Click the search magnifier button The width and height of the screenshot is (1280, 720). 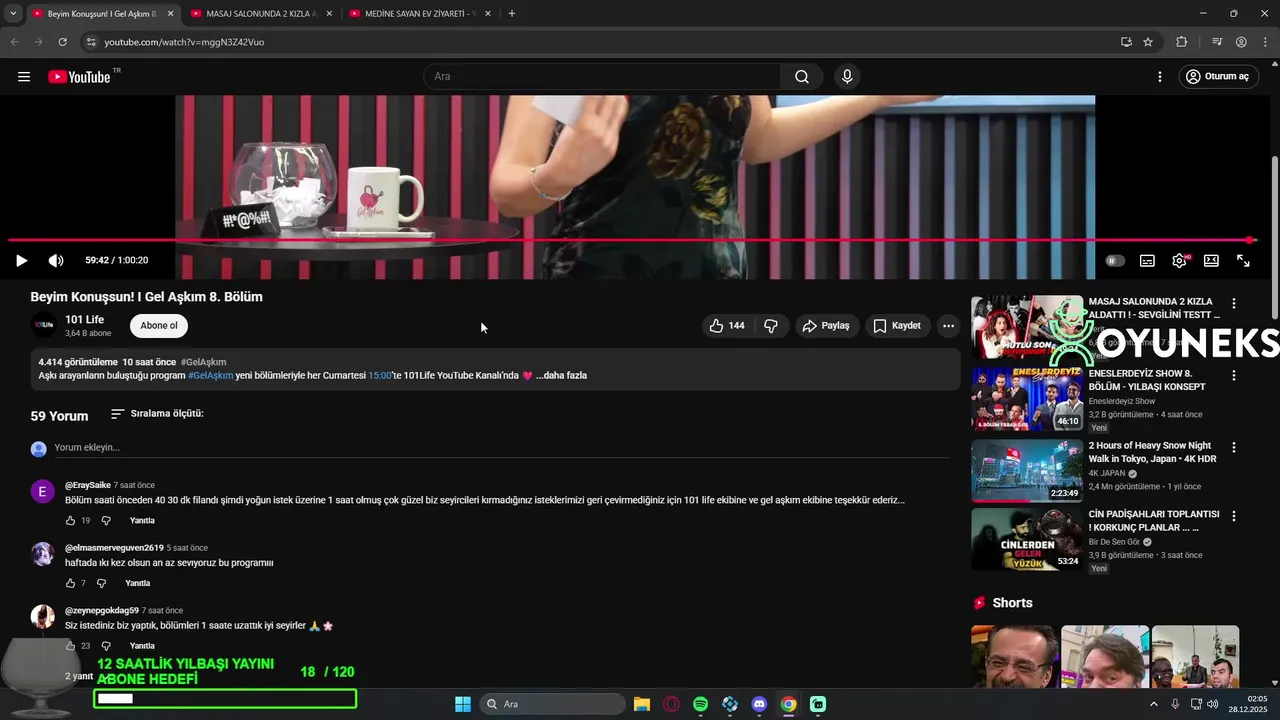pos(802,77)
